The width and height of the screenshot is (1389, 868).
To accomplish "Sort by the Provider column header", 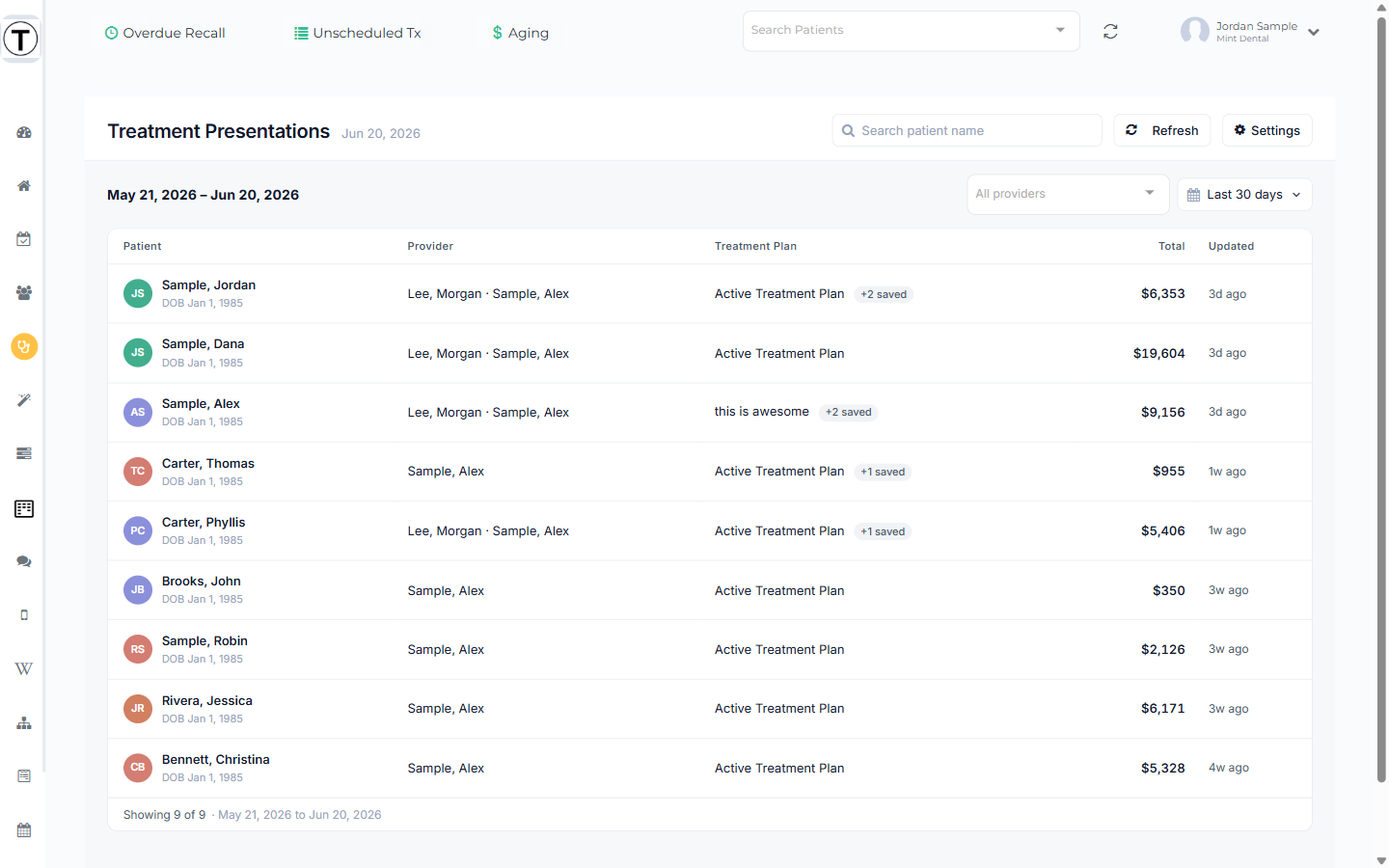I will 430,246.
